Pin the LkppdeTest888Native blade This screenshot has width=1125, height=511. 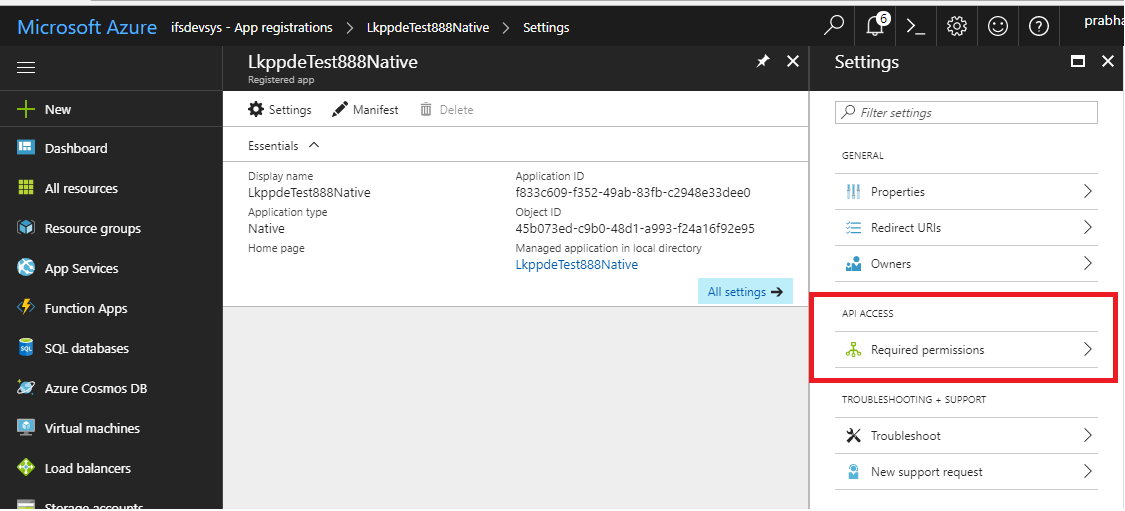[x=762, y=62]
